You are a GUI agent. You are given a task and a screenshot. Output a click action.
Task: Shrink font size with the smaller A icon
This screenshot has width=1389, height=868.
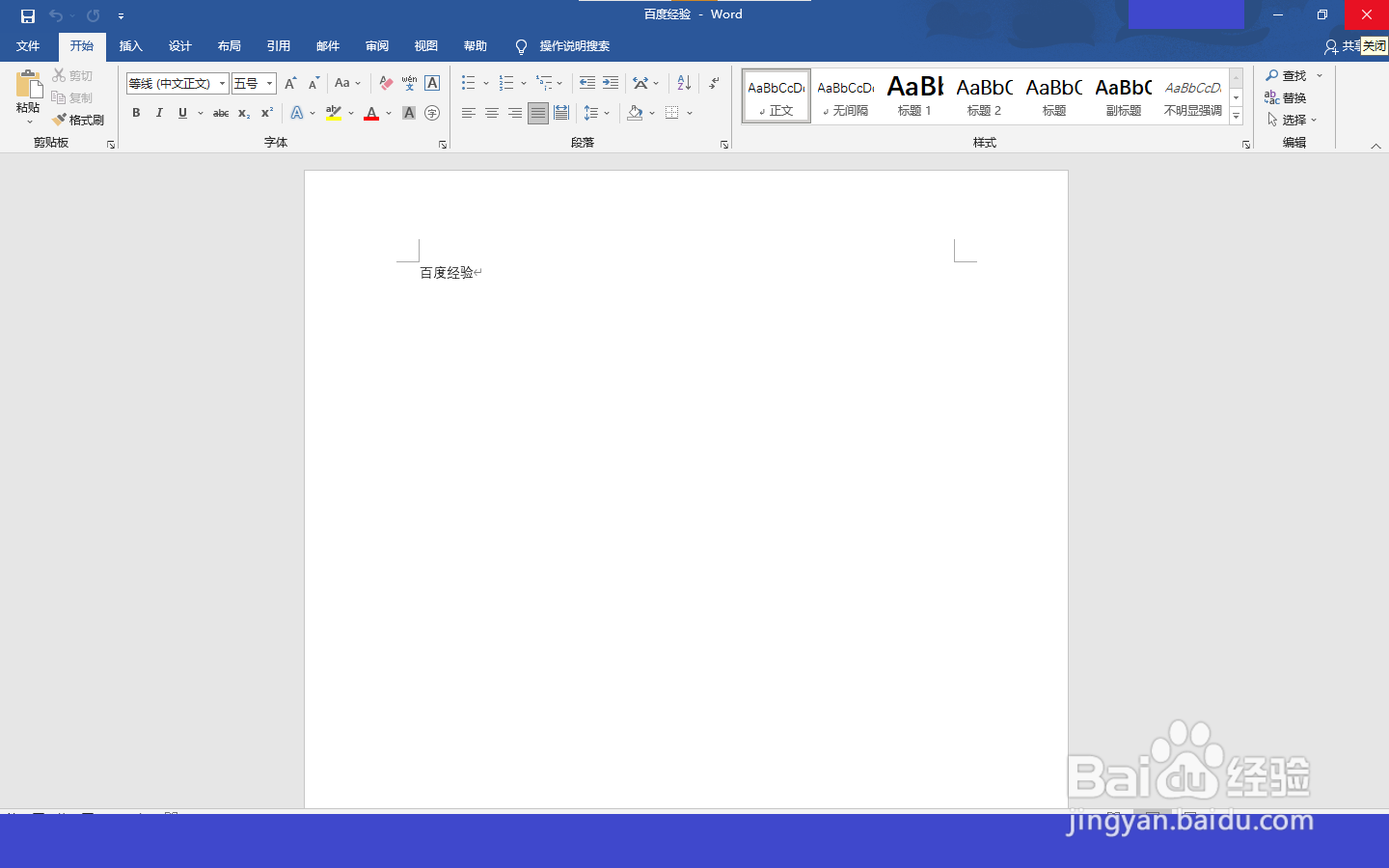click(x=313, y=83)
